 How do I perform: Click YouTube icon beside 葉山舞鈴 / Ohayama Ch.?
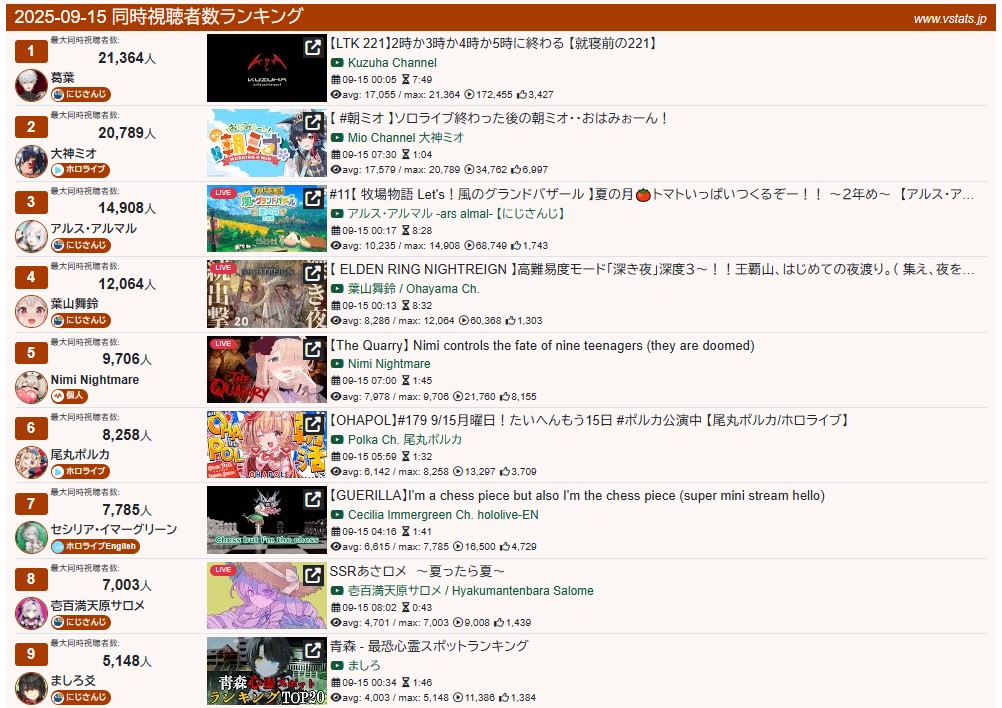click(x=337, y=288)
